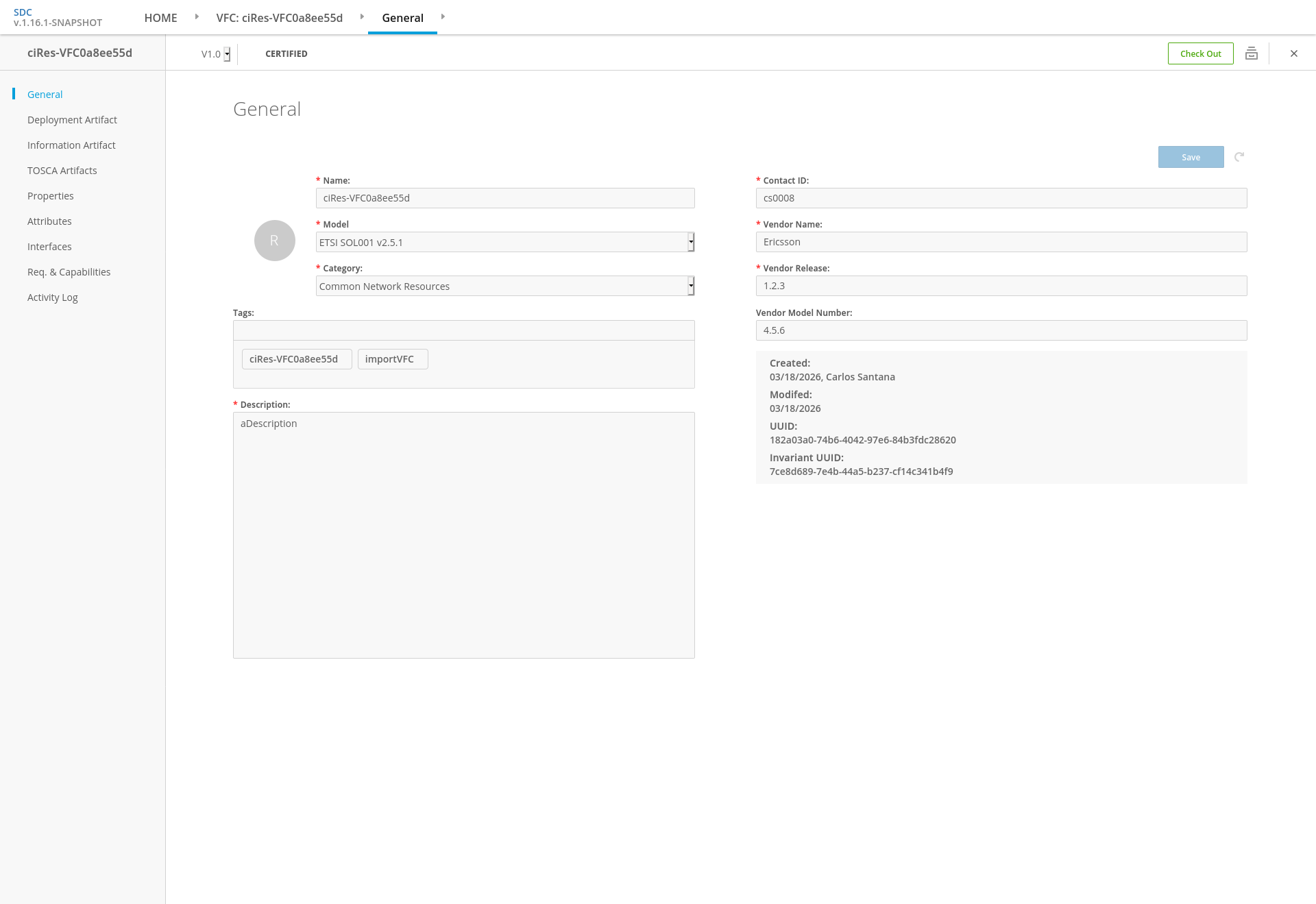The height and width of the screenshot is (904, 1316).
Task: Select Req. & Capabilities menu item
Action: (x=69, y=272)
